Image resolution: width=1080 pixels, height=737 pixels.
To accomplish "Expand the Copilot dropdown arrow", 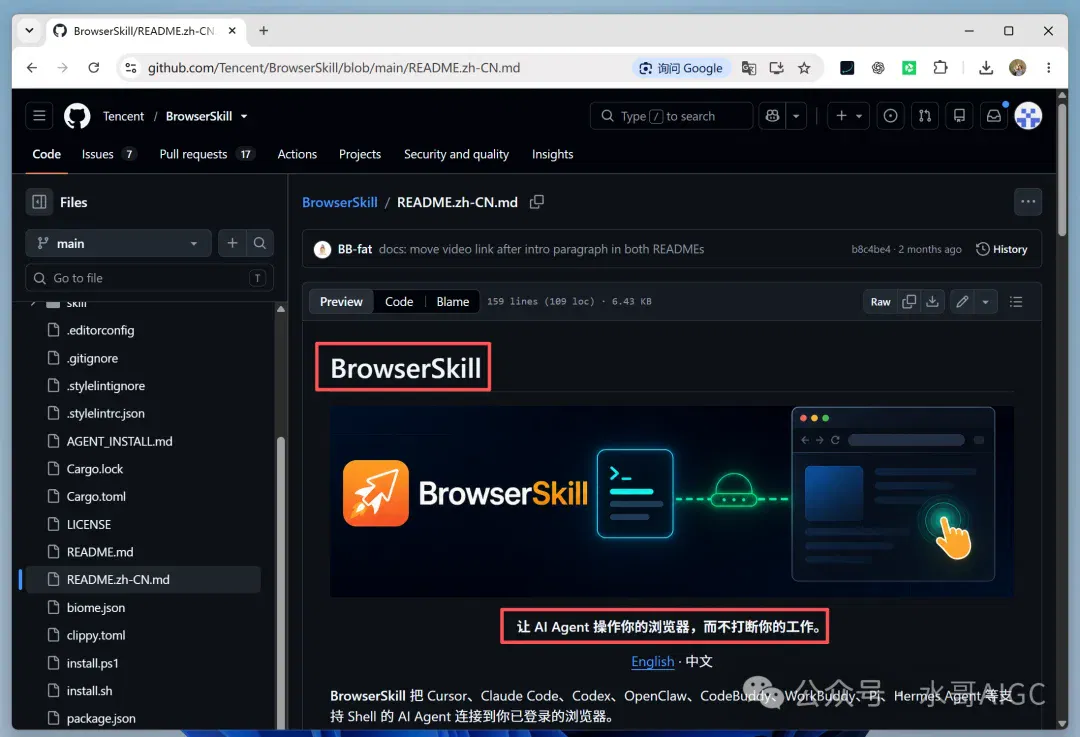I will tap(796, 116).
